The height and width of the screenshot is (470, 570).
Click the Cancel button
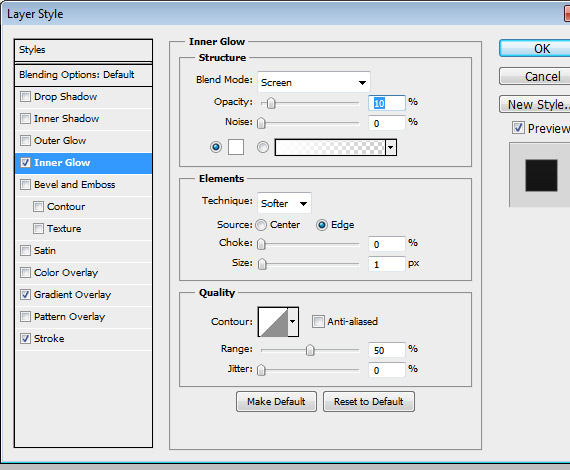pyautogui.click(x=535, y=76)
